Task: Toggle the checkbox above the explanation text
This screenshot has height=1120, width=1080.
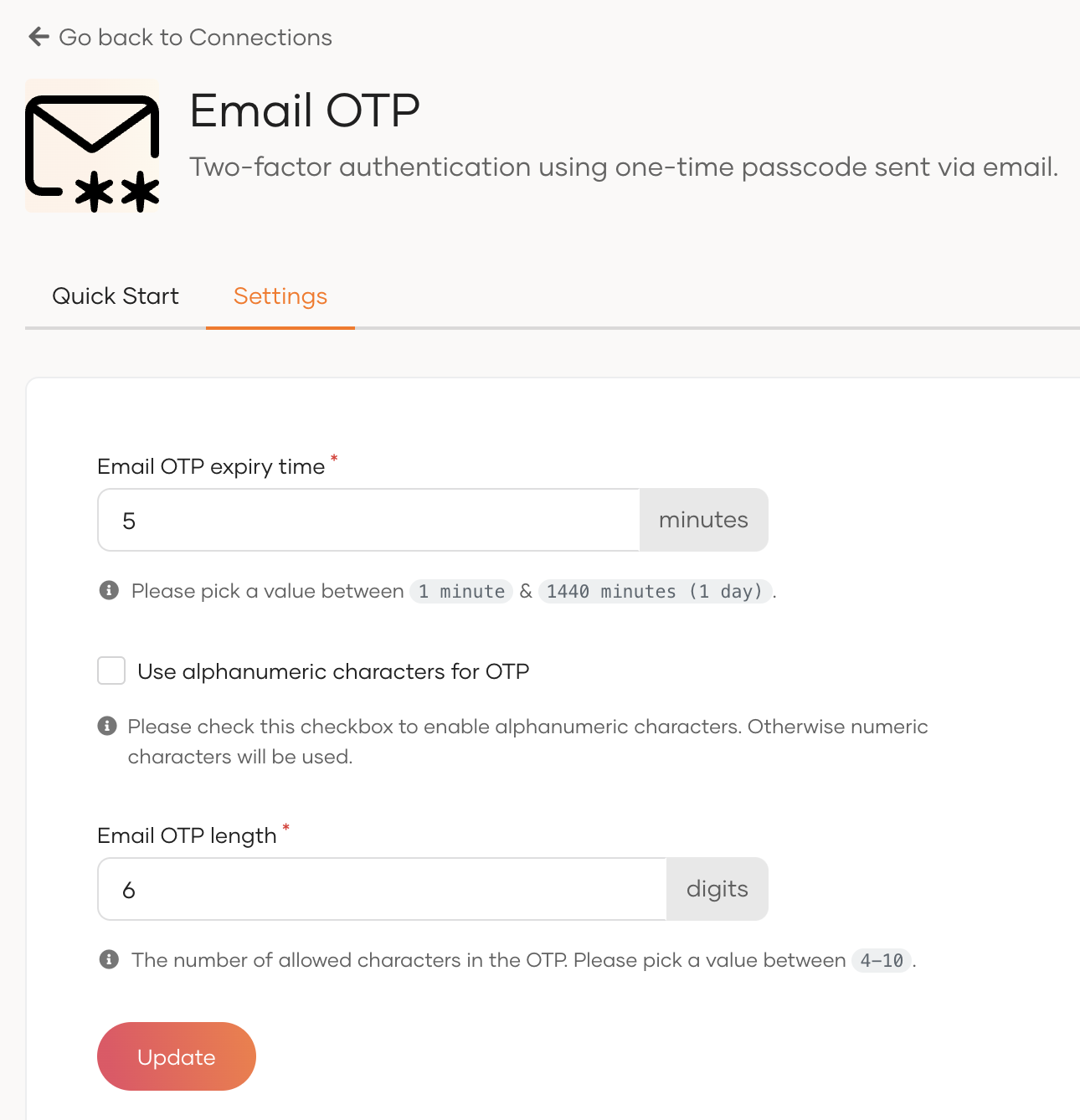Action: click(111, 670)
